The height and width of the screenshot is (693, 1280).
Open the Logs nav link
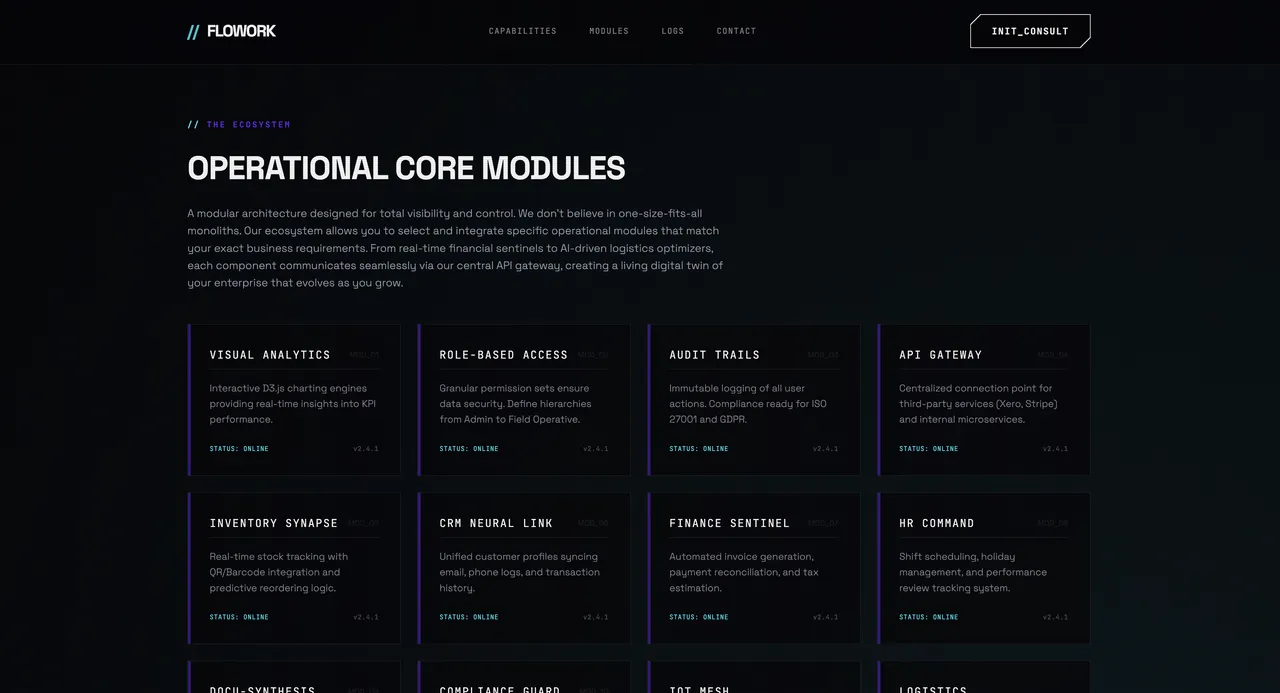(673, 31)
